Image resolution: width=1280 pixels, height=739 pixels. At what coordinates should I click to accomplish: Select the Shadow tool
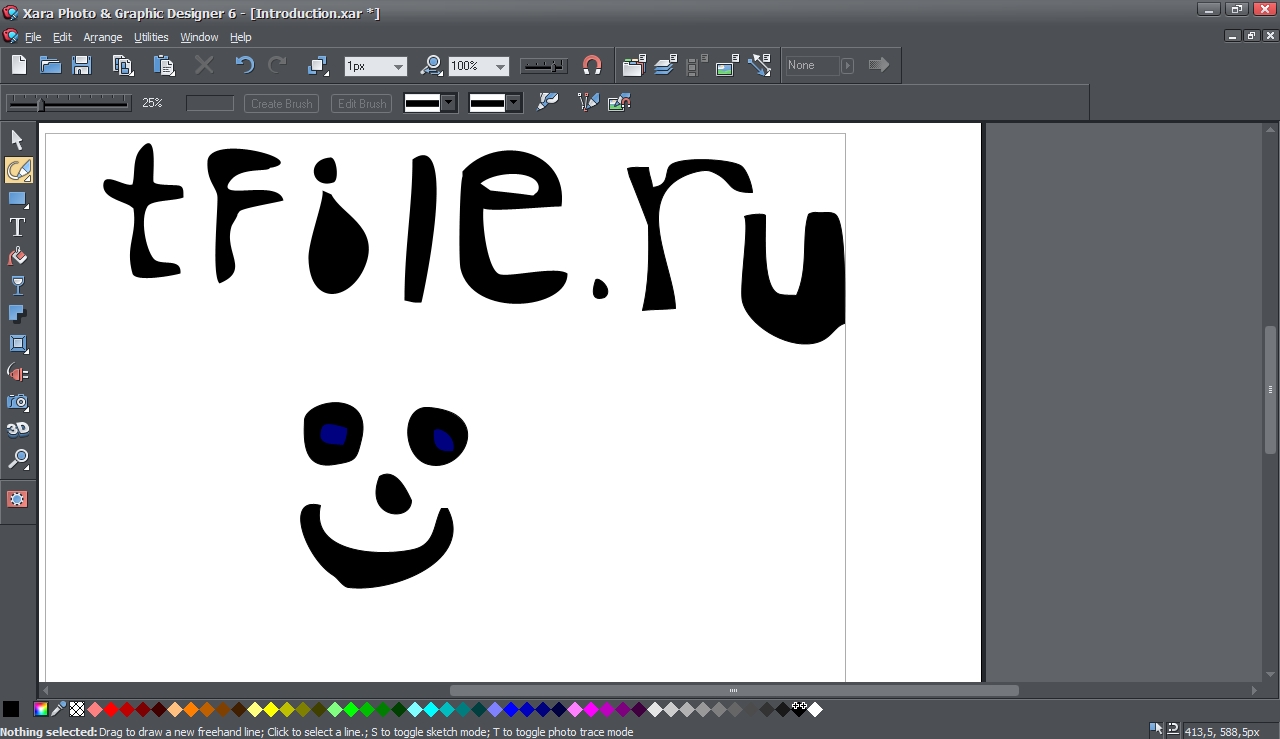(x=17, y=314)
